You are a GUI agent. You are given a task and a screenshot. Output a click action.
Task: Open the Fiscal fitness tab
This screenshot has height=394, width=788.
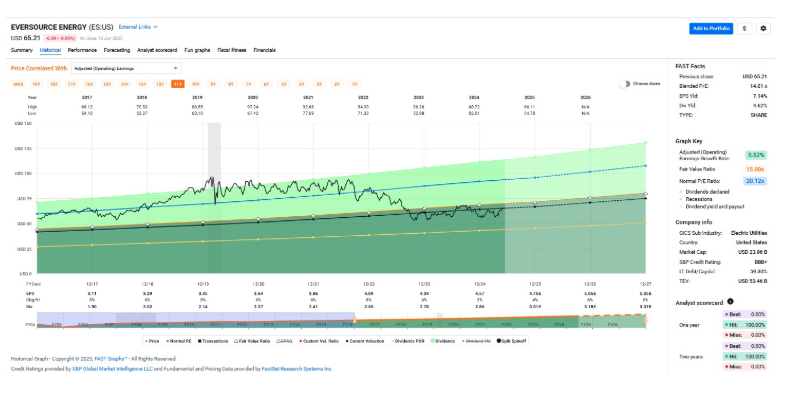tap(232, 50)
